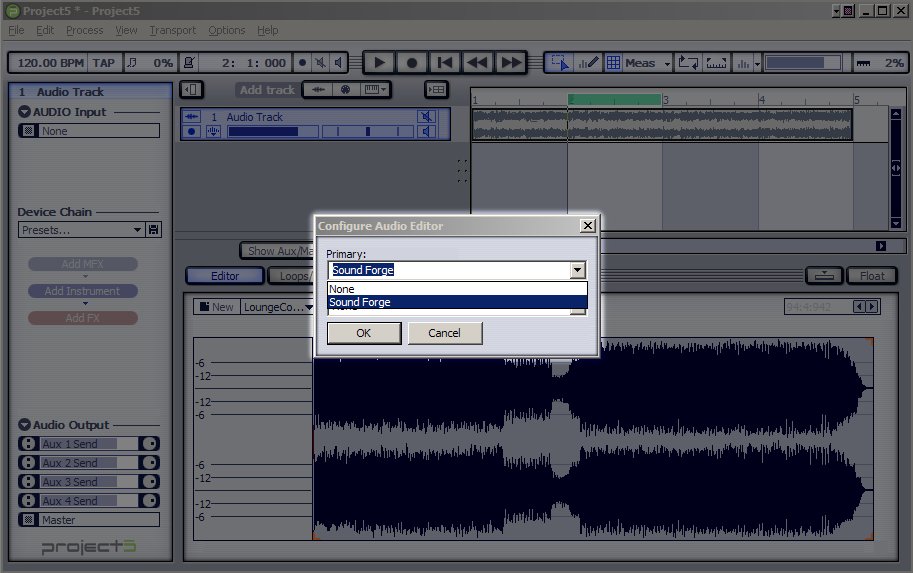Open the Master output selector
The image size is (913, 573).
89,519
